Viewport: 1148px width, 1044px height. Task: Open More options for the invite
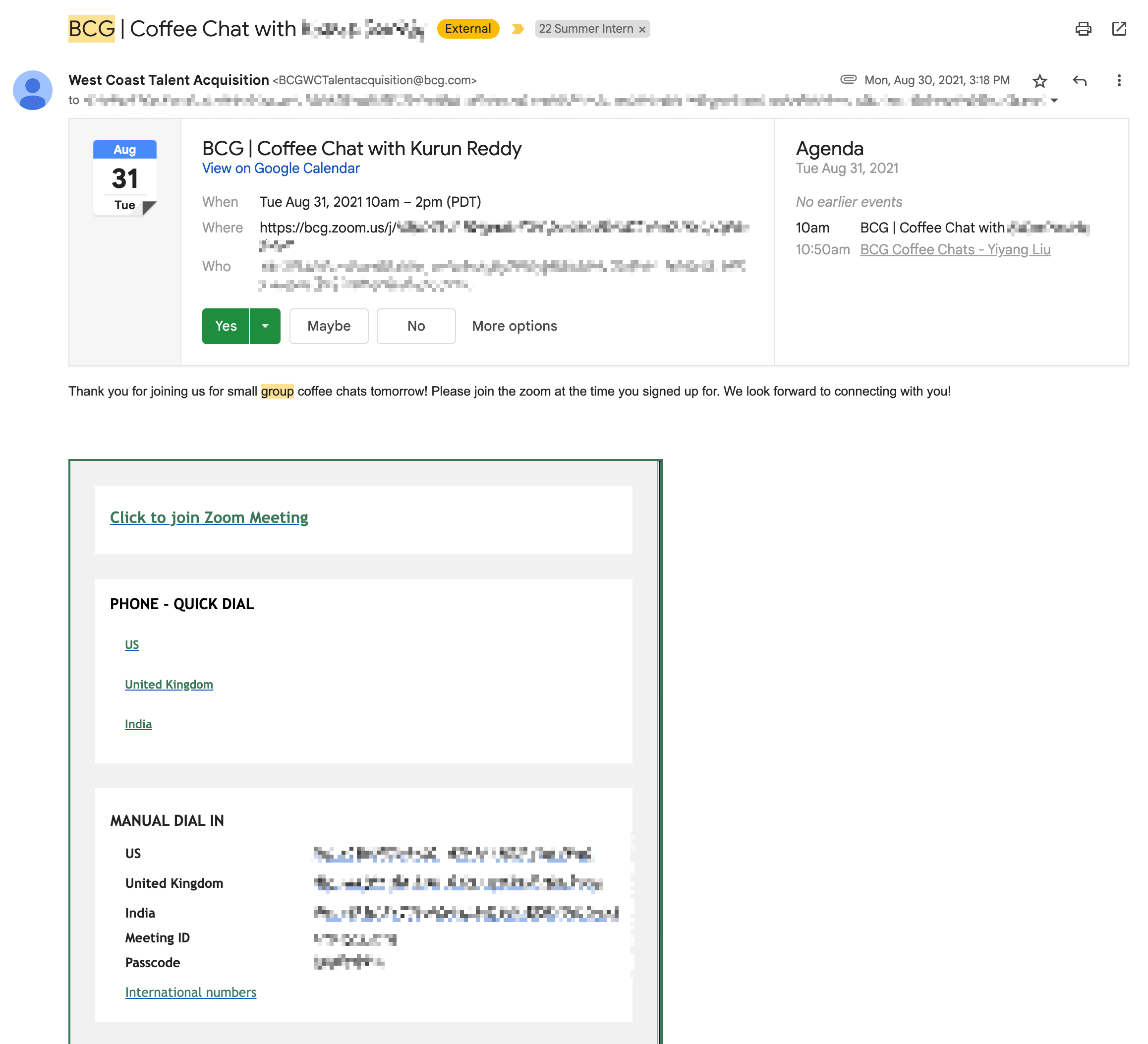point(514,326)
